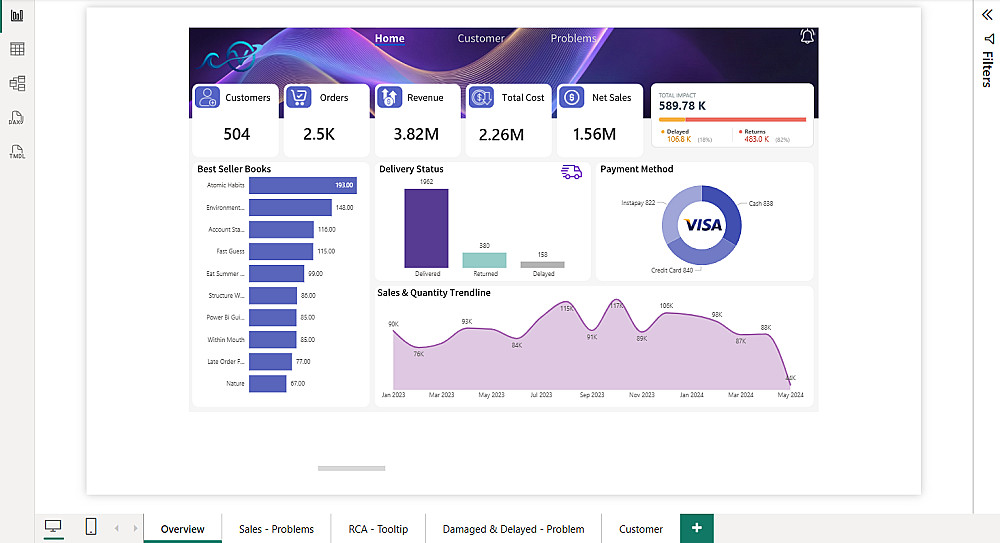Click the Customers card person icon
The width and height of the screenshot is (1000, 543).
coord(207,97)
